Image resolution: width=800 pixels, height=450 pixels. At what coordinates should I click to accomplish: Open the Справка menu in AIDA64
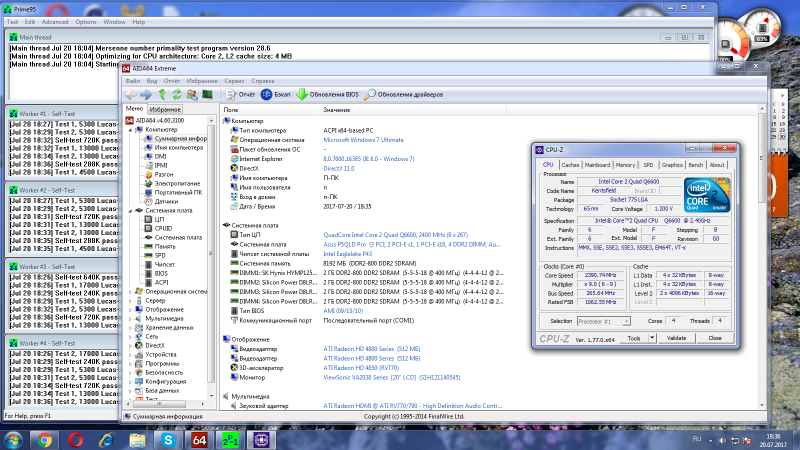pos(263,81)
